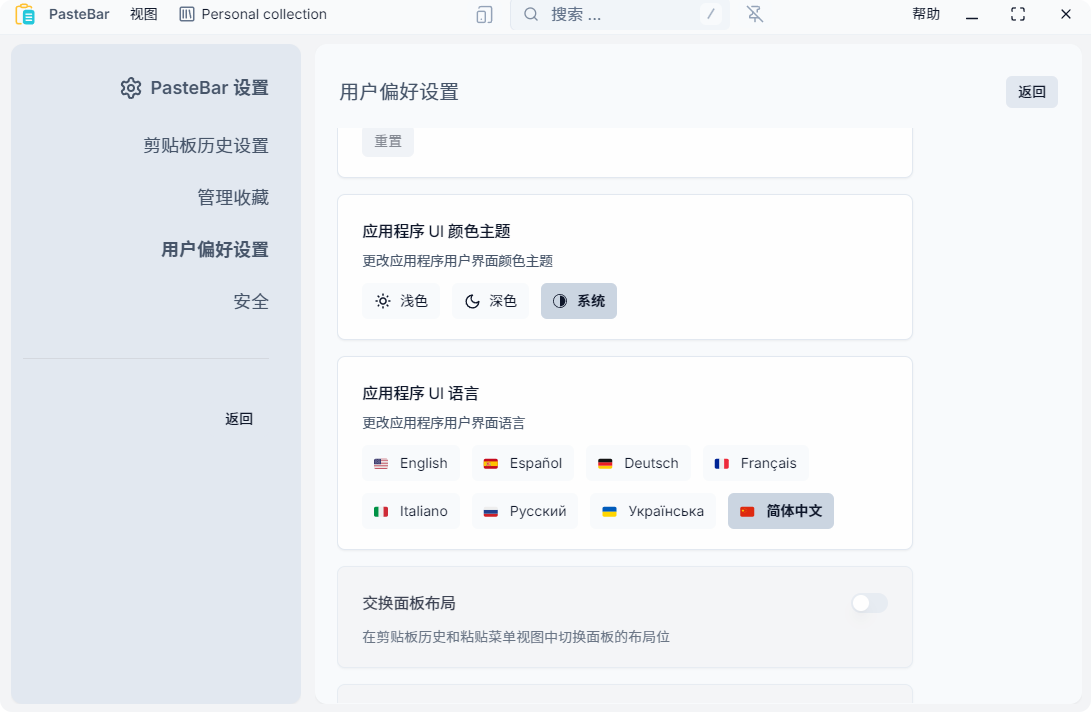Click the US flag beside English
This screenshot has width=1091, height=712.
click(380, 463)
